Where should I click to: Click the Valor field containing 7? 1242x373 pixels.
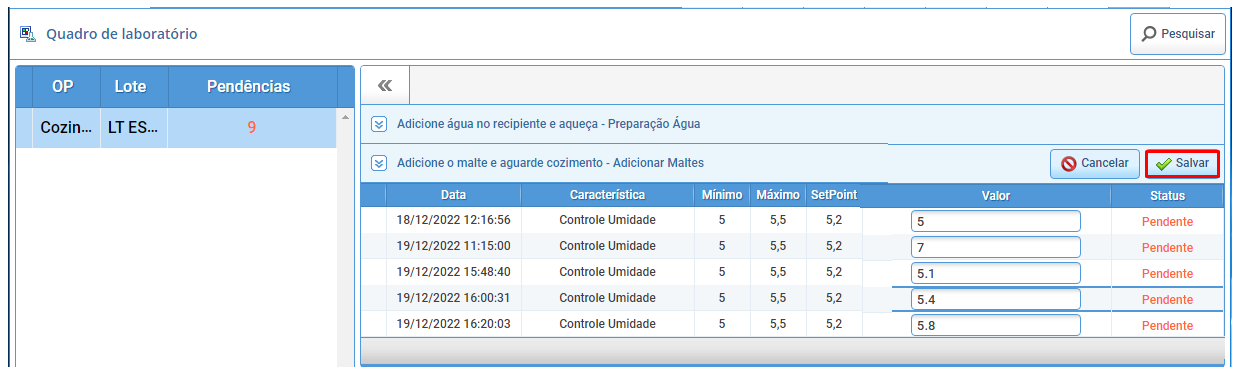pyautogui.click(x=995, y=247)
